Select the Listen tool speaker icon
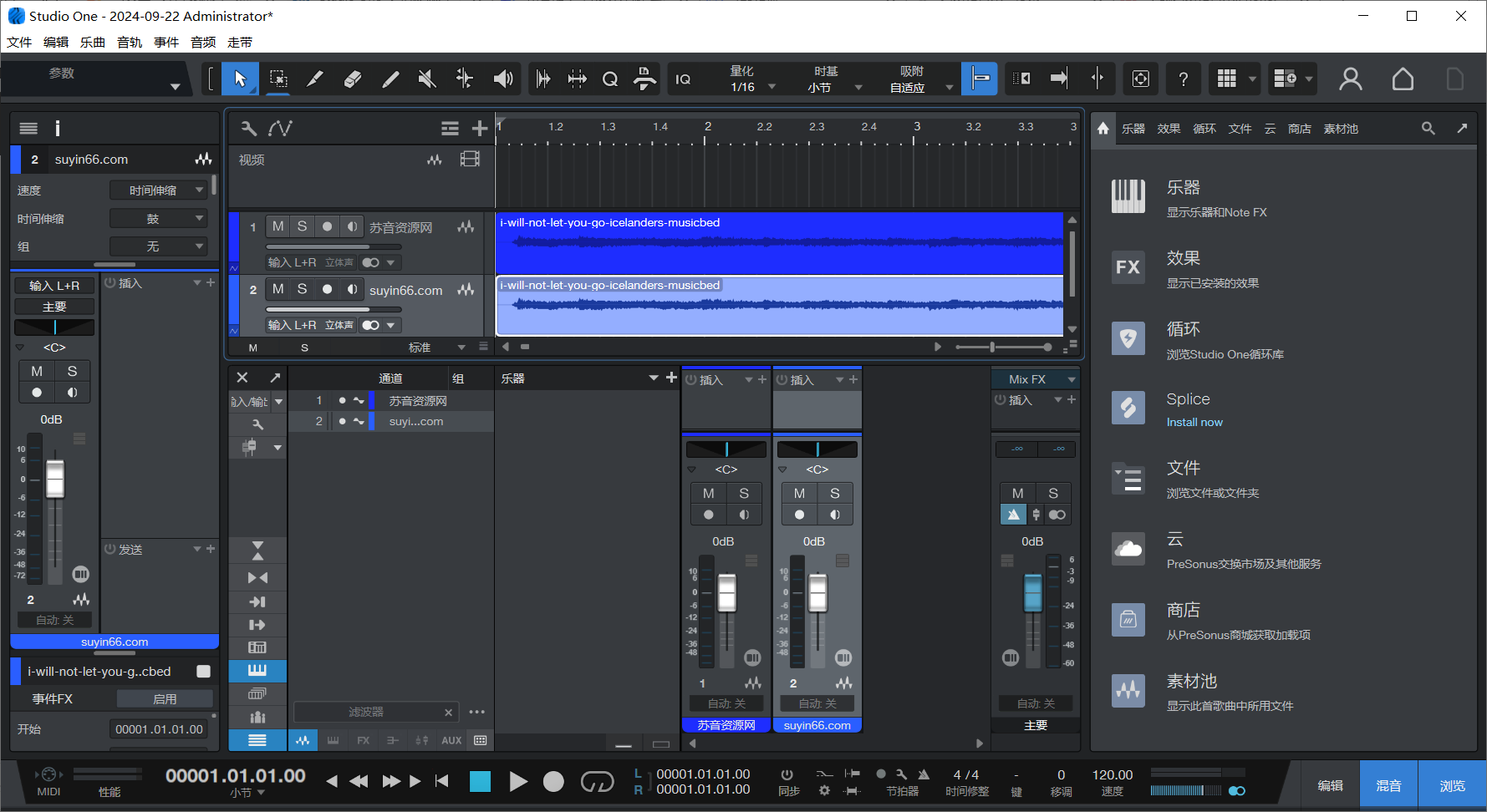Image resolution: width=1487 pixels, height=812 pixels. [x=503, y=79]
